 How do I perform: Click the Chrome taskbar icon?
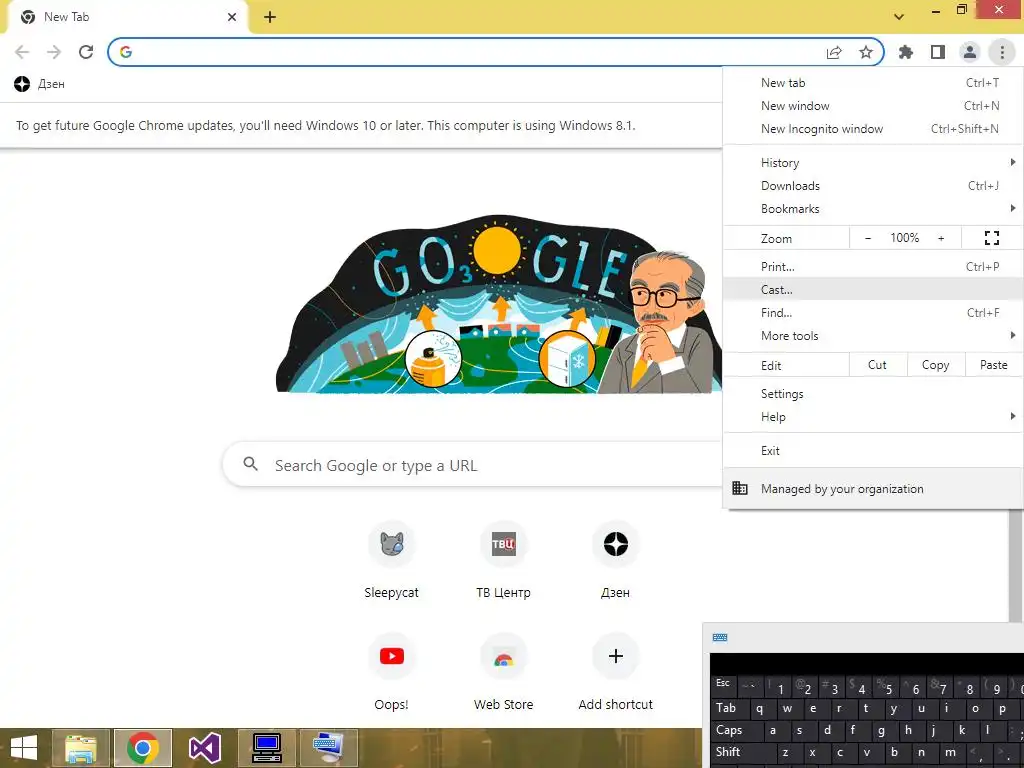pos(142,748)
